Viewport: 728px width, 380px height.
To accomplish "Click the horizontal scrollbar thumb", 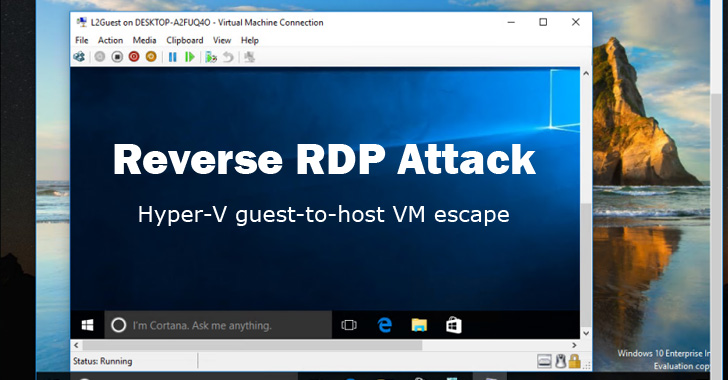I will point(252,345).
